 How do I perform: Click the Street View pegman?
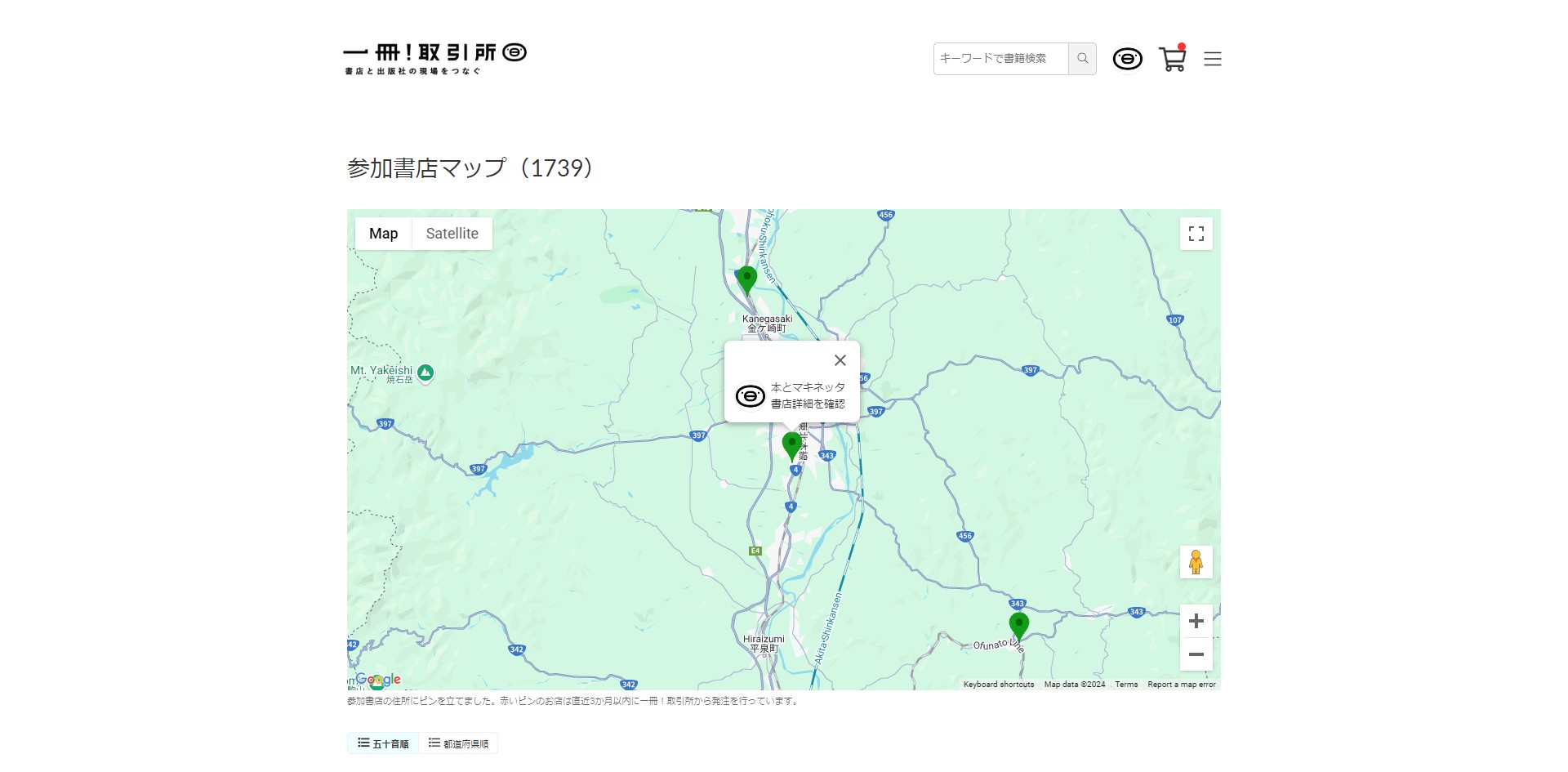tap(1196, 562)
